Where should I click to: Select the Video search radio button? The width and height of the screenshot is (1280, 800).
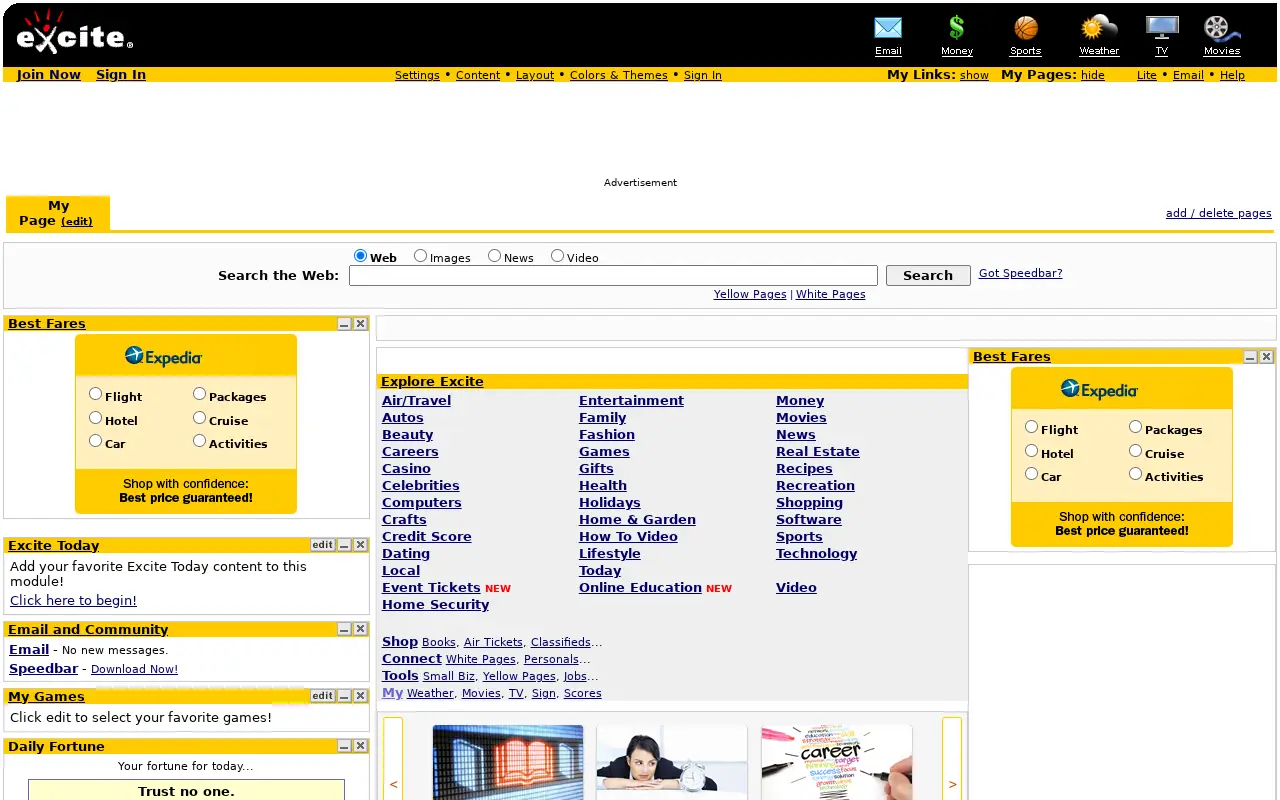click(x=558, y=256)
